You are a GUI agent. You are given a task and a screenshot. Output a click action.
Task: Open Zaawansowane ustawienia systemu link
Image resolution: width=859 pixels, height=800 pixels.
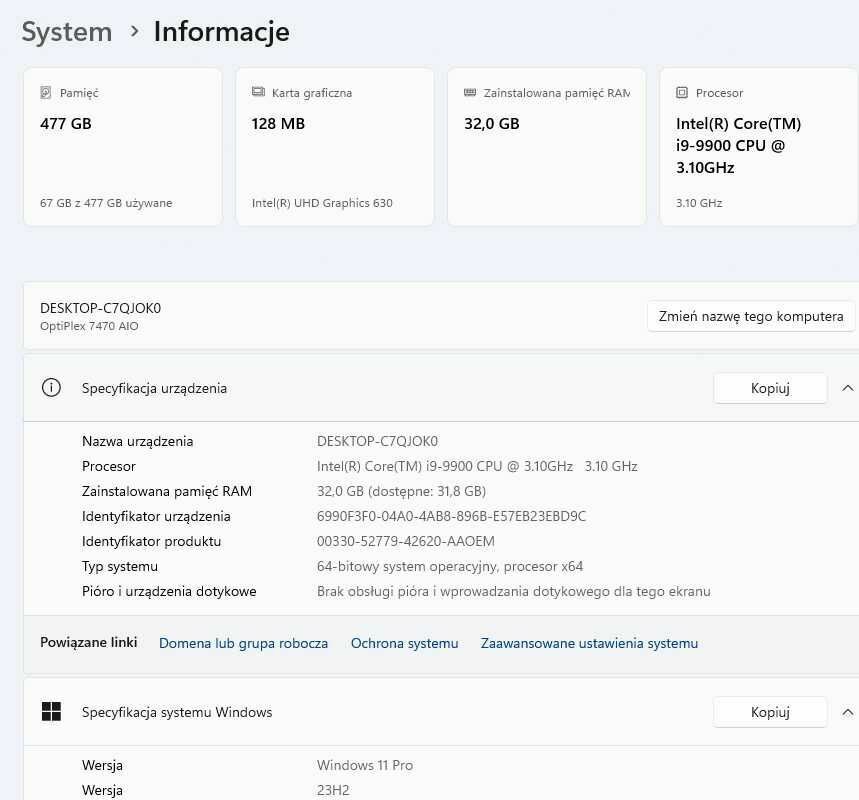(589, 643)
